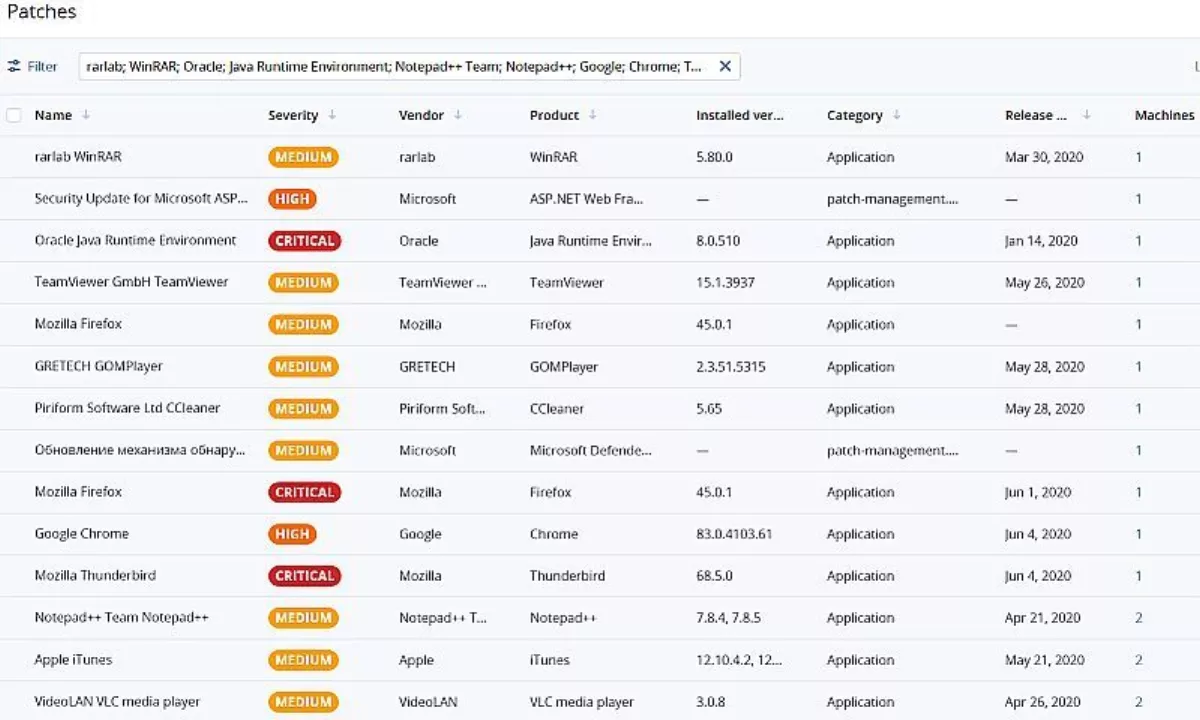Click the Vendor column sort arrow
Viewport: 1200px width, 720px height.
(458, 115)
